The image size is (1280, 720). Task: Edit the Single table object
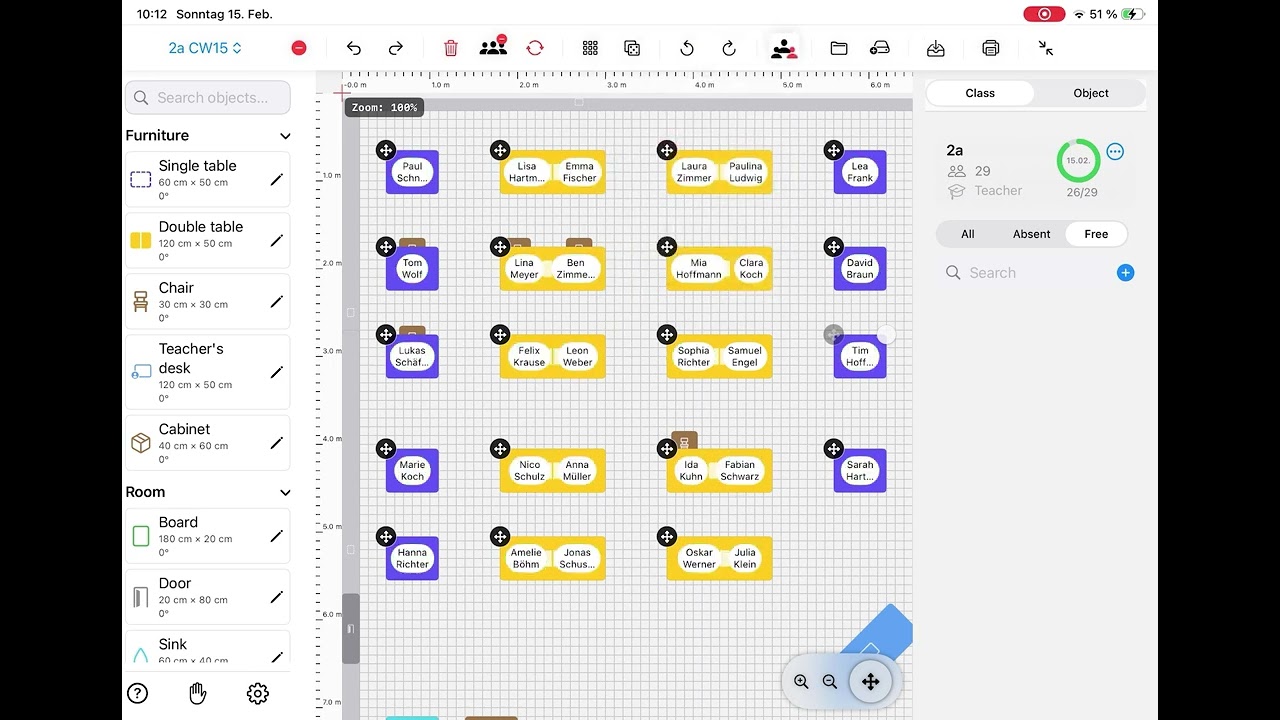tap(277, 180)
